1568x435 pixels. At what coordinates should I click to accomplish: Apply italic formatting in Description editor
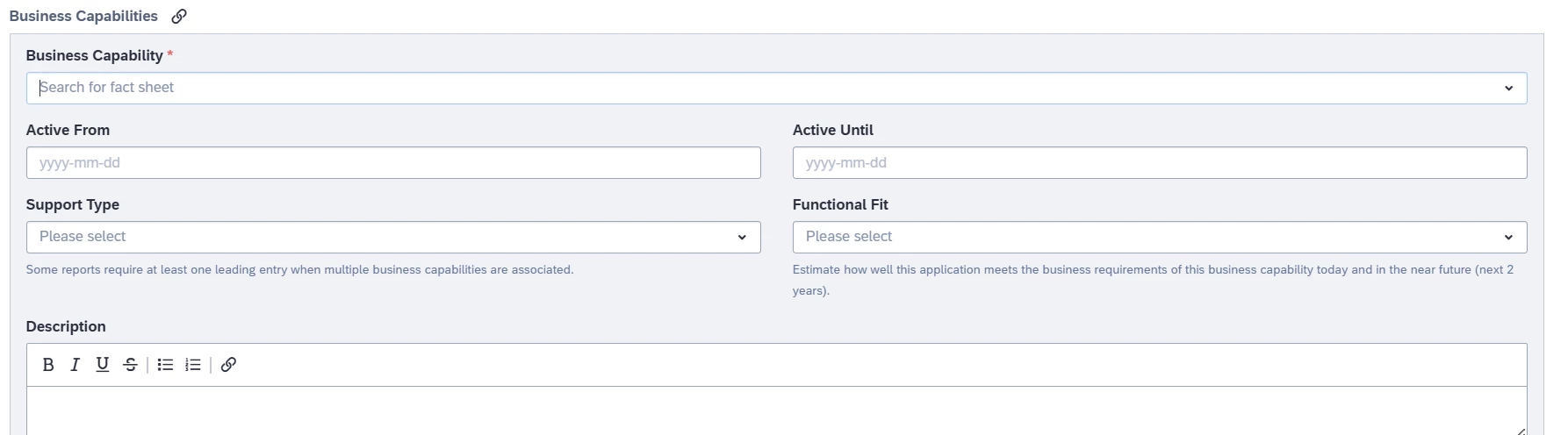tap(76, 365)
